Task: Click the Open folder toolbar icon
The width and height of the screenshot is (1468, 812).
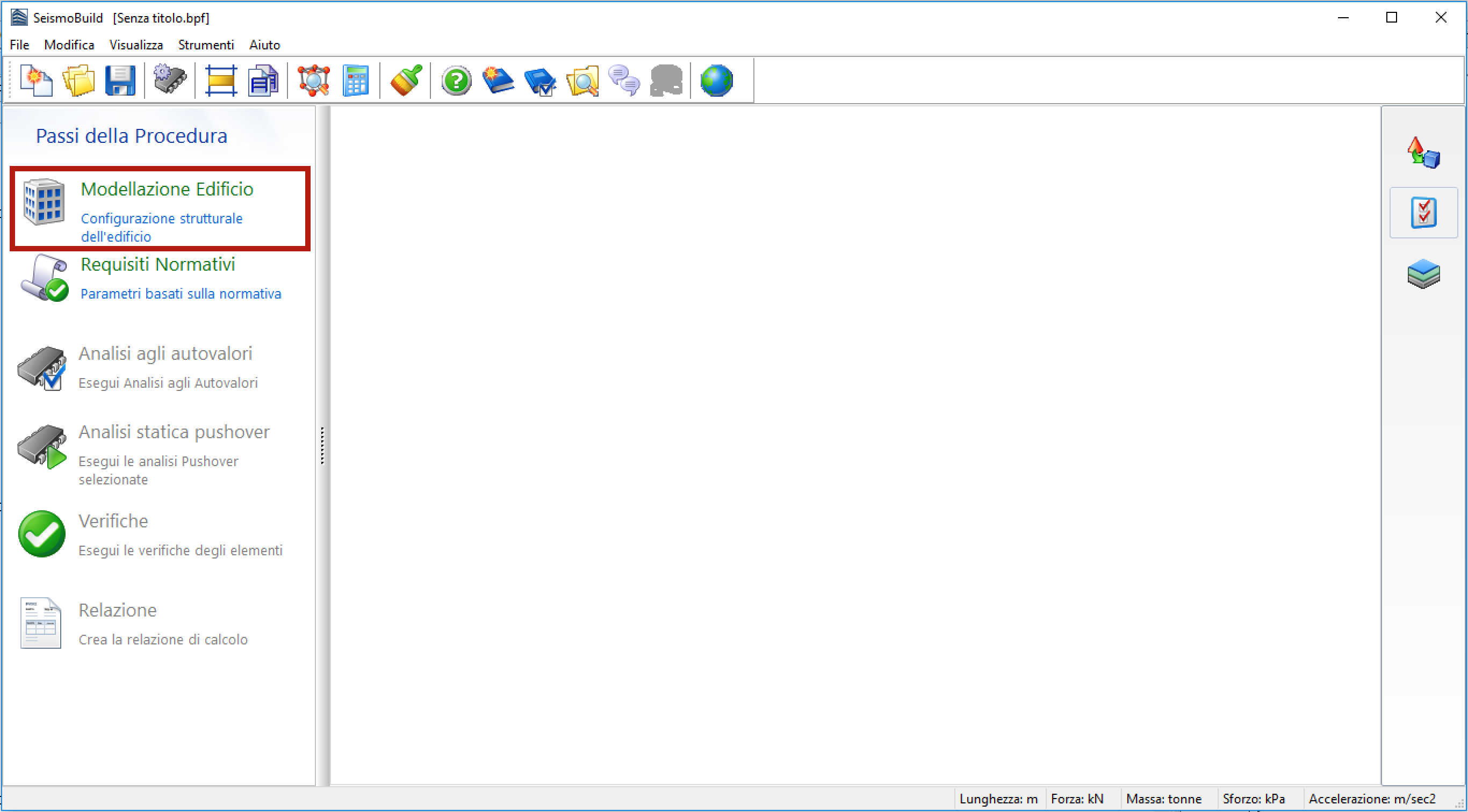Action: pyautogui.click(x=78, y=81)
